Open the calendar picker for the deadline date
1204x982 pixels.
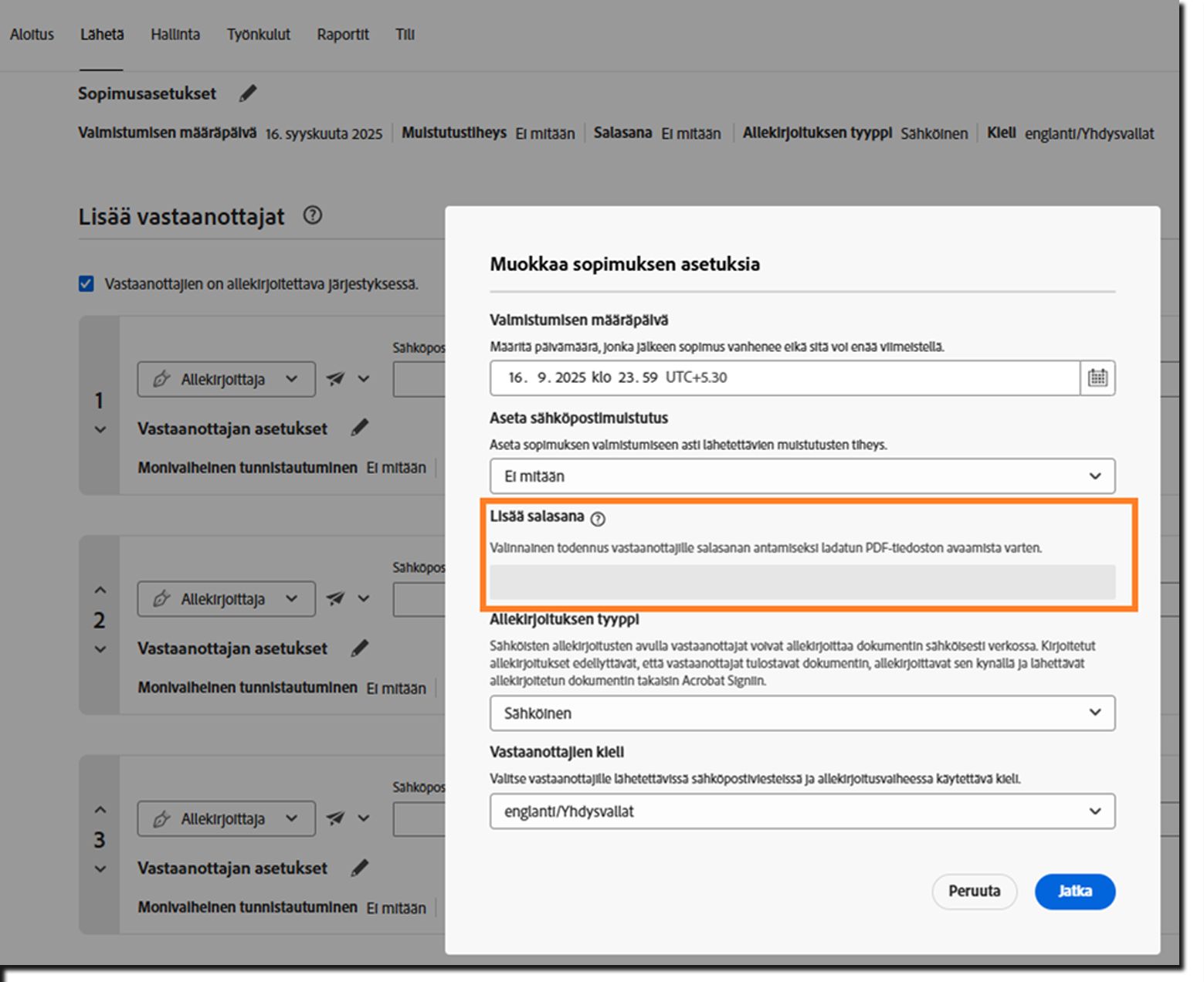pyautogui.click(x=1097, y=378)
